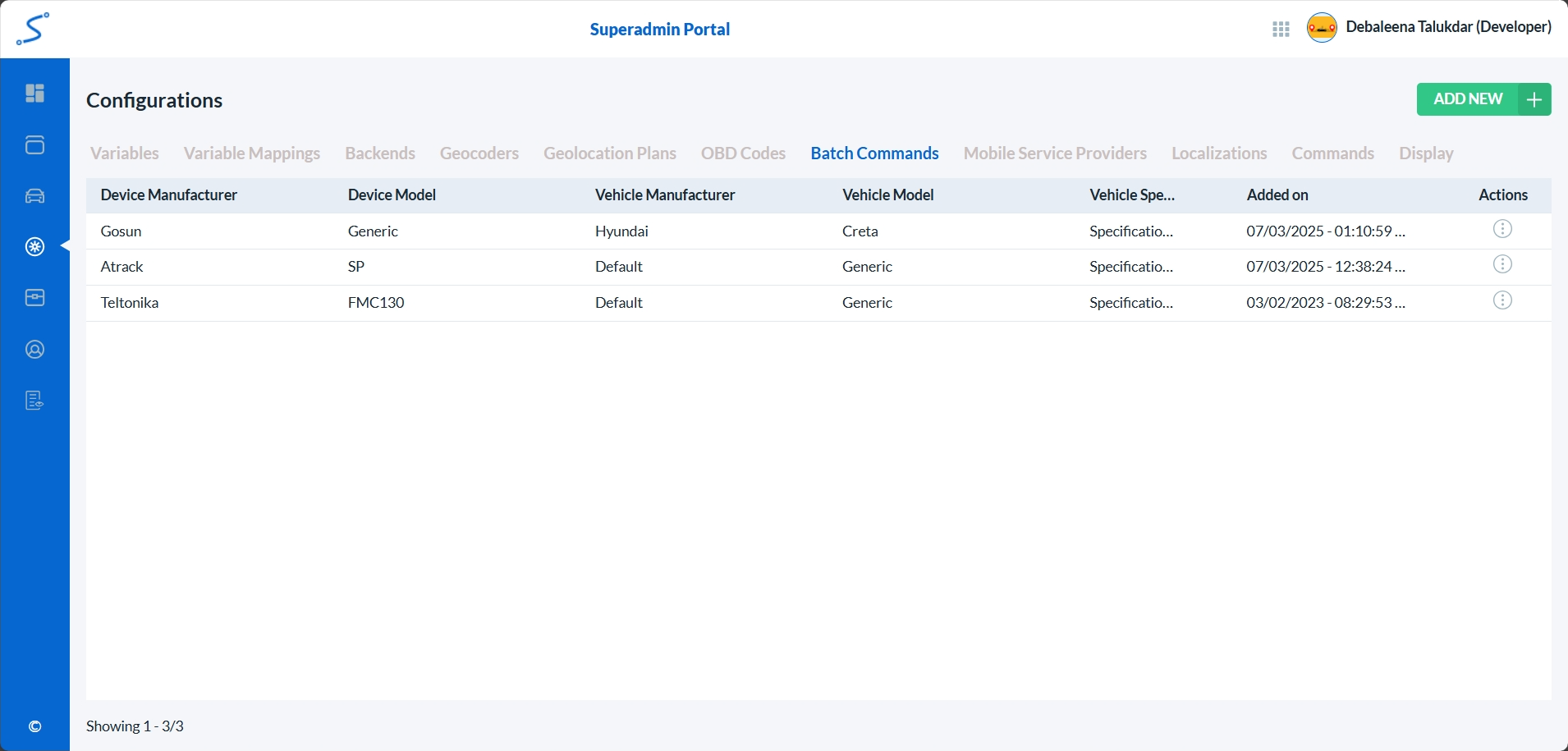Open the apps grid icon
The width and height of the screenshot is (1568, 751).
point(1281,30)
